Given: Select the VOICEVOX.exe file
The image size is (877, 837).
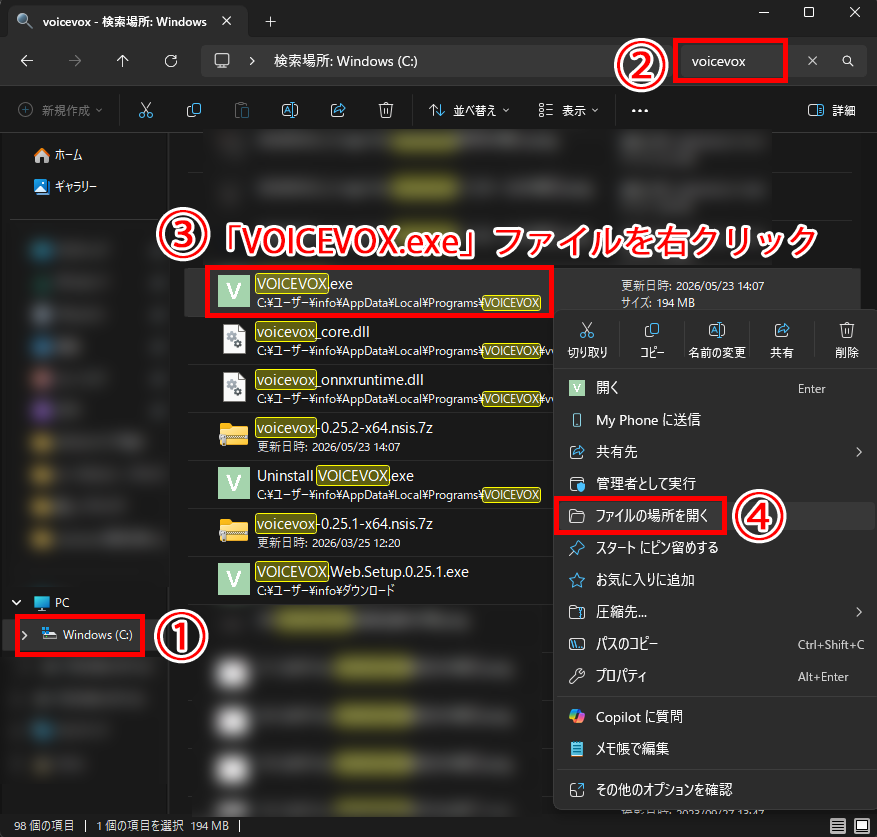Looking at the screenshot, I should click(369, 293).
